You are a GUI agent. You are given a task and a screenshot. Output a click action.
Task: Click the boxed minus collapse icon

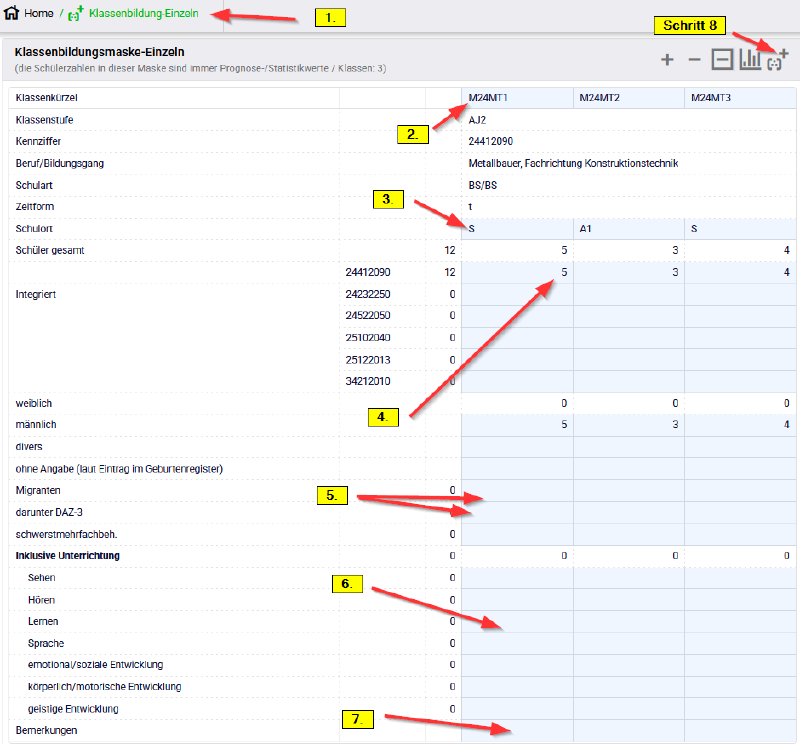(x=722, y=61)
